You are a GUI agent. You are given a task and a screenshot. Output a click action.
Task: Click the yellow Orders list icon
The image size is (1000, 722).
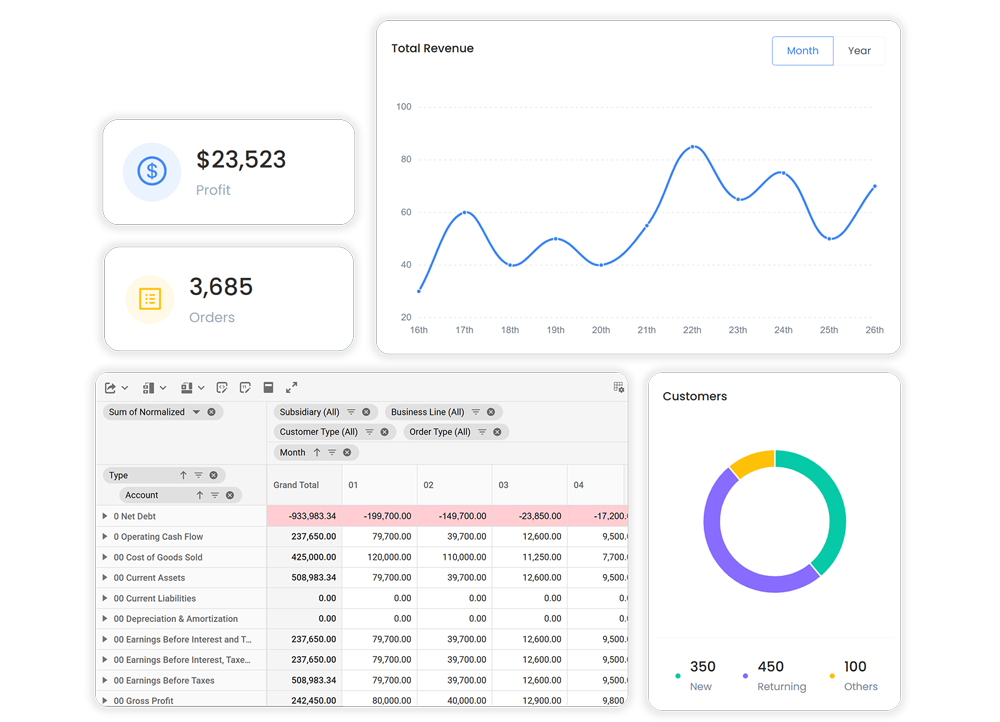pos(150,298)
